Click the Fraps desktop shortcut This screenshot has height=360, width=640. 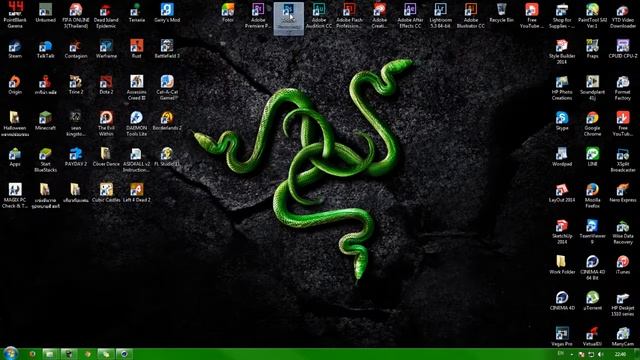(x=592, y=49)
